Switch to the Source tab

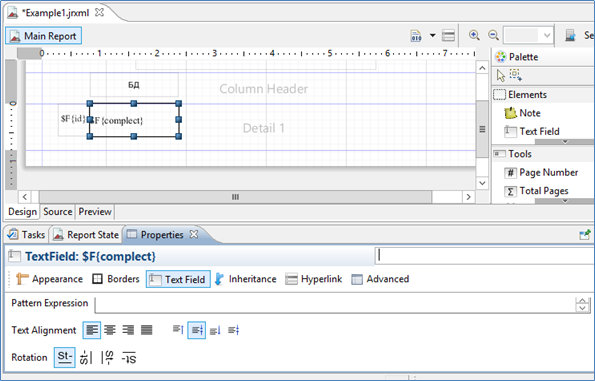[x=58, y=212]
